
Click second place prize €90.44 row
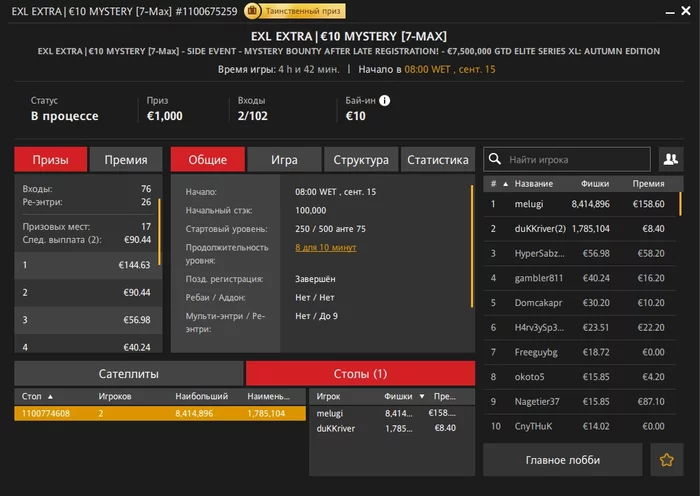click(x=87, y=292)
